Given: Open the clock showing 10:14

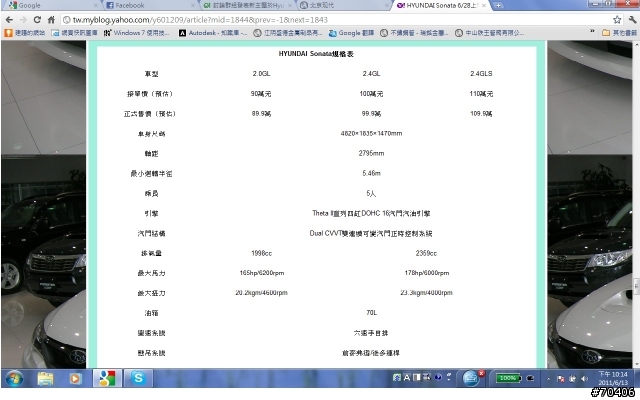Looking at the screenshot, I should pyautogui.click(x=613, y=378).
